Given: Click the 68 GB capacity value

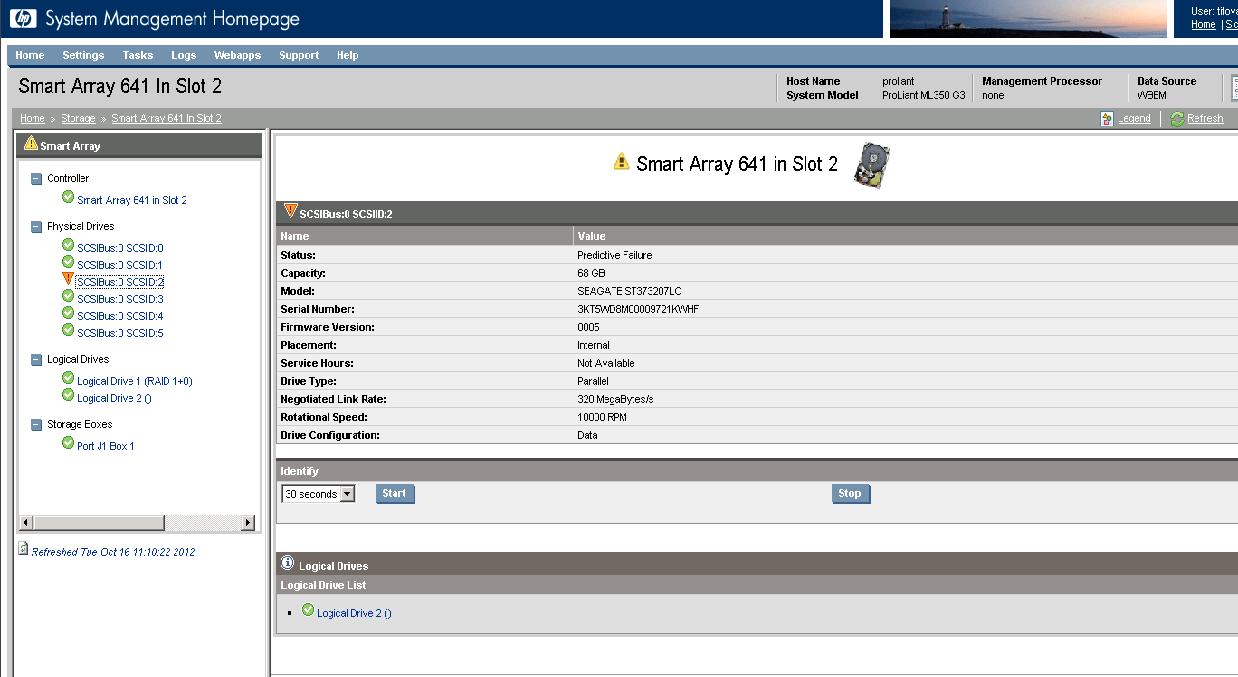Looking at the screenshot, I should [x=591, y=273].
